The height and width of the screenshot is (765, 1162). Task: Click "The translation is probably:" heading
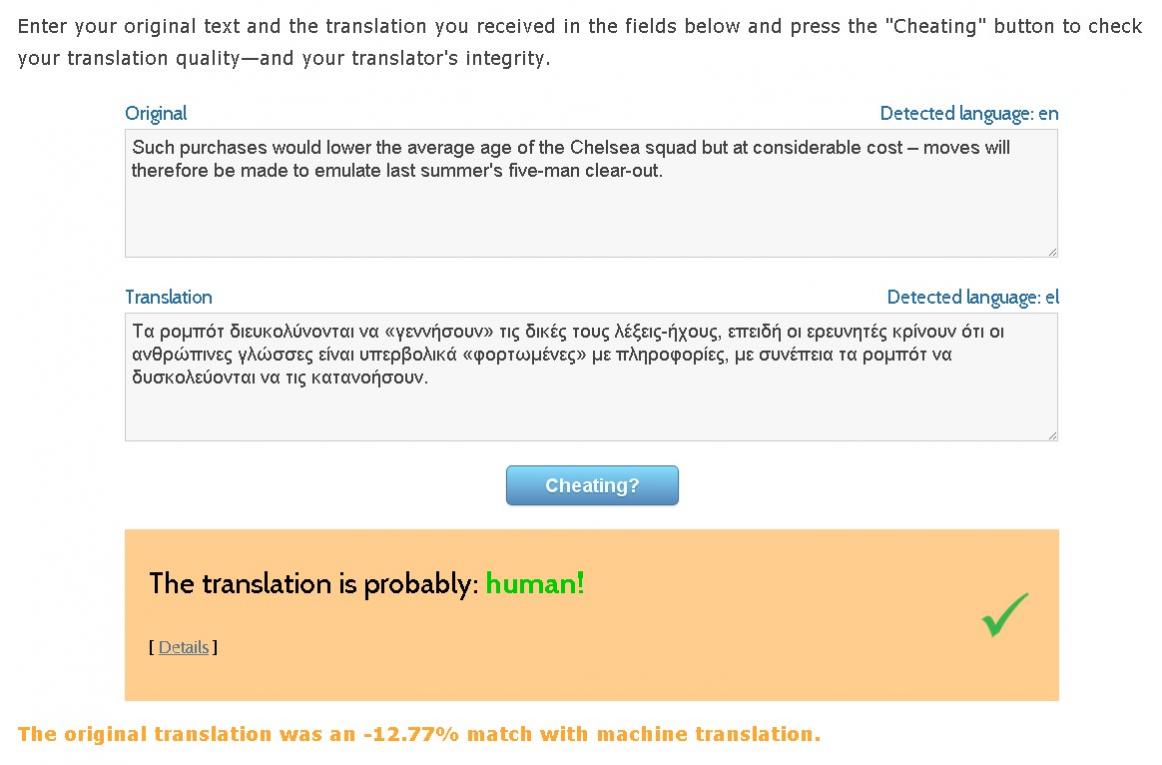tap(313, 584)
